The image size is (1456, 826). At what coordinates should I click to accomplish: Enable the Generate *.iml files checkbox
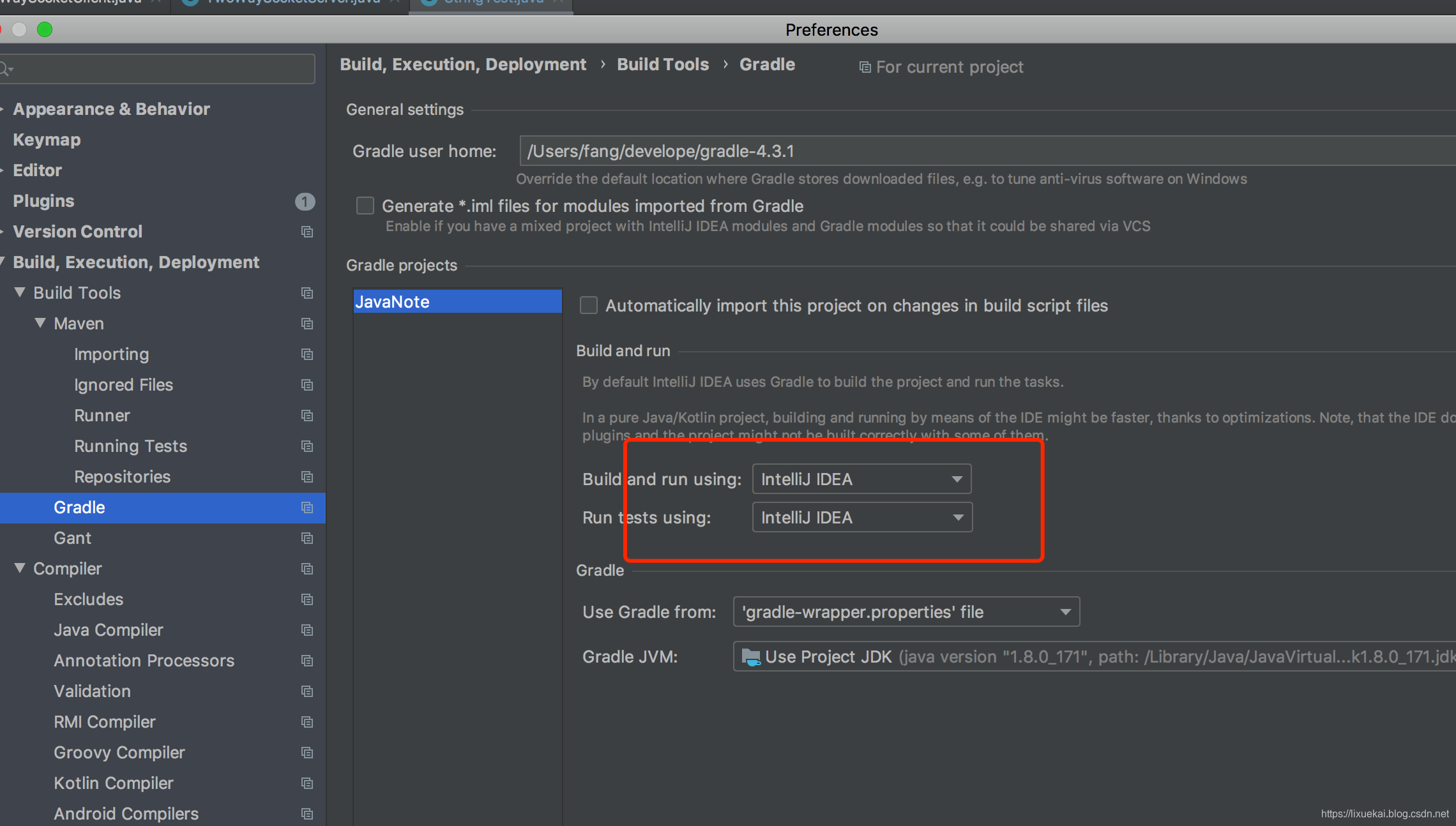coord(365,206)
